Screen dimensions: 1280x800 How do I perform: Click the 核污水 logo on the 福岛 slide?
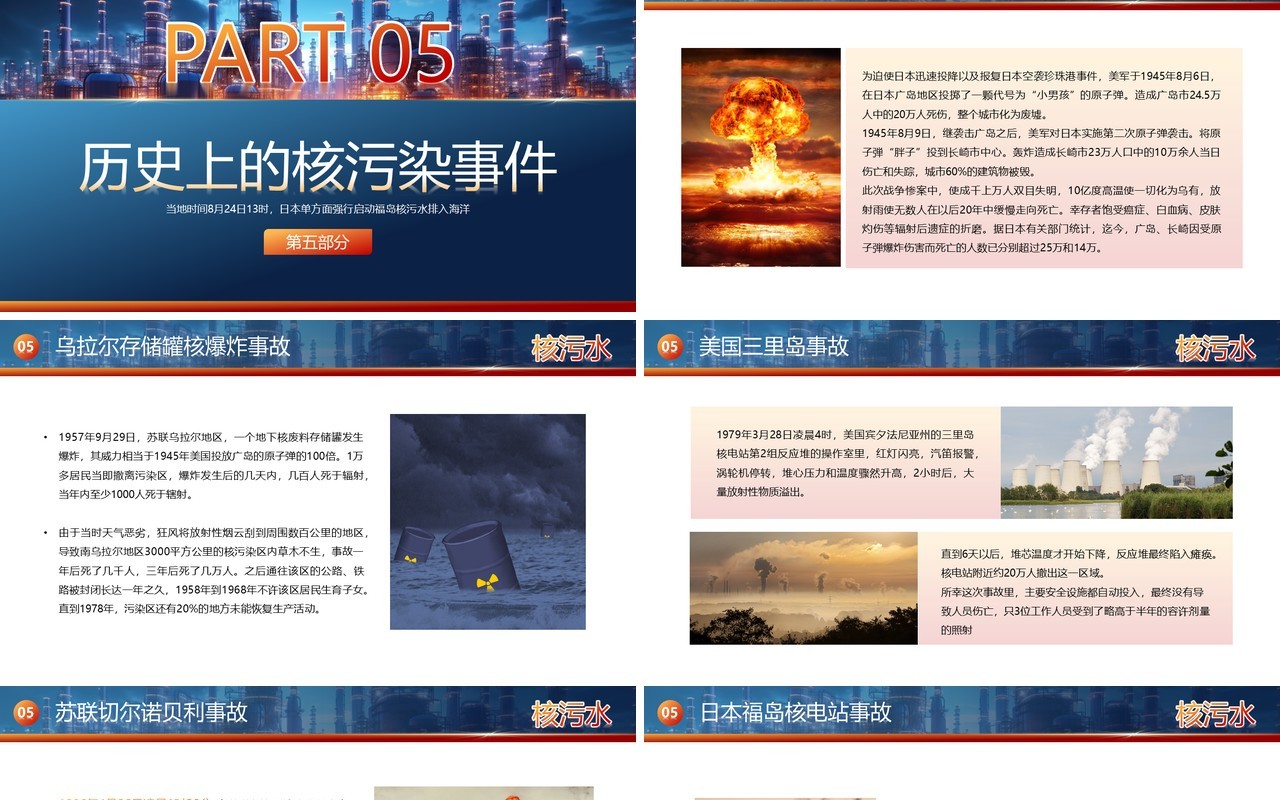click(1215, 714)
